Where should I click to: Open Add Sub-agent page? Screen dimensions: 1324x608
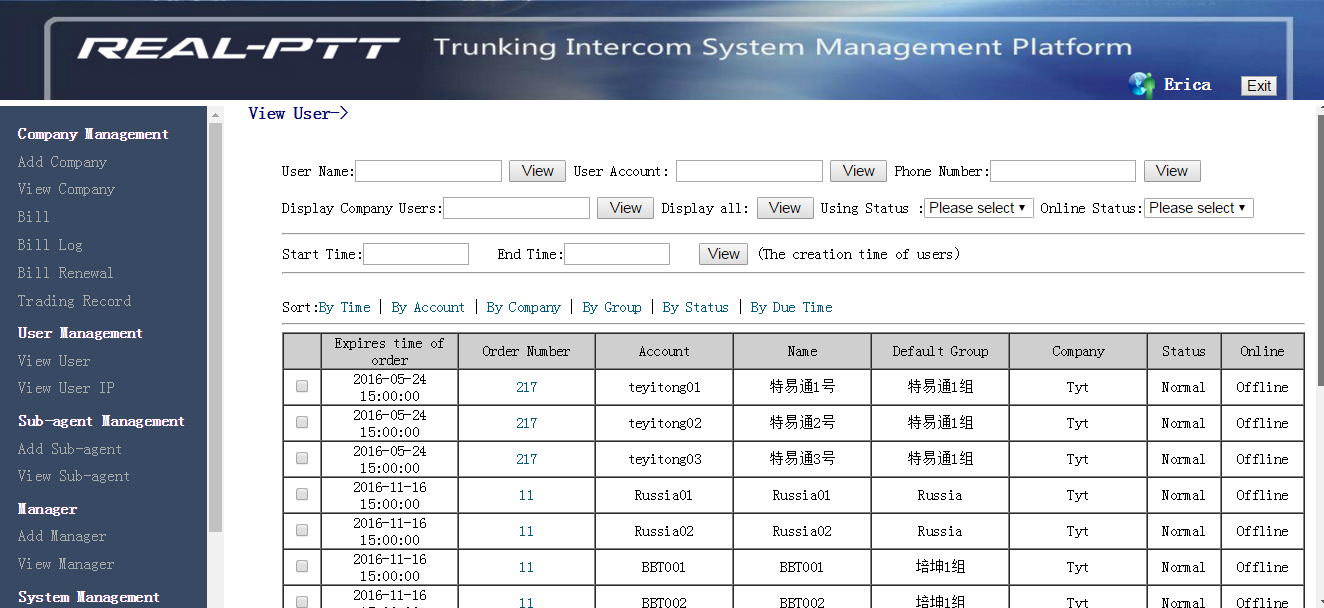70,449
